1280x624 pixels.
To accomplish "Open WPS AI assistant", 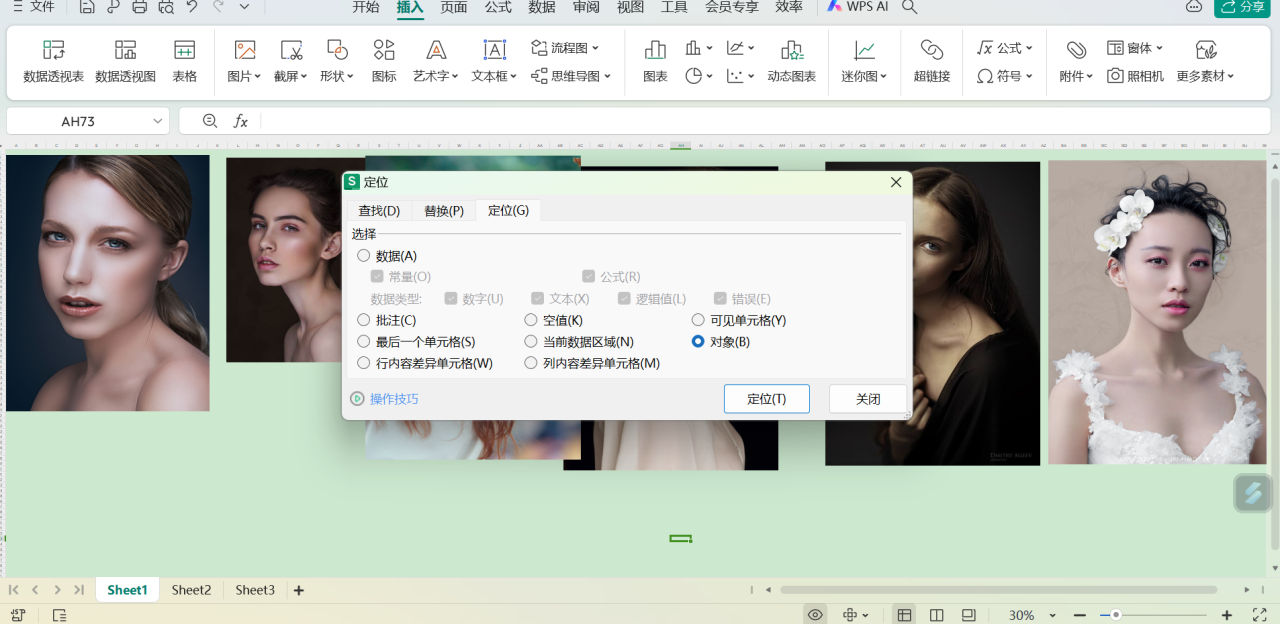I will tap(858, 7).
